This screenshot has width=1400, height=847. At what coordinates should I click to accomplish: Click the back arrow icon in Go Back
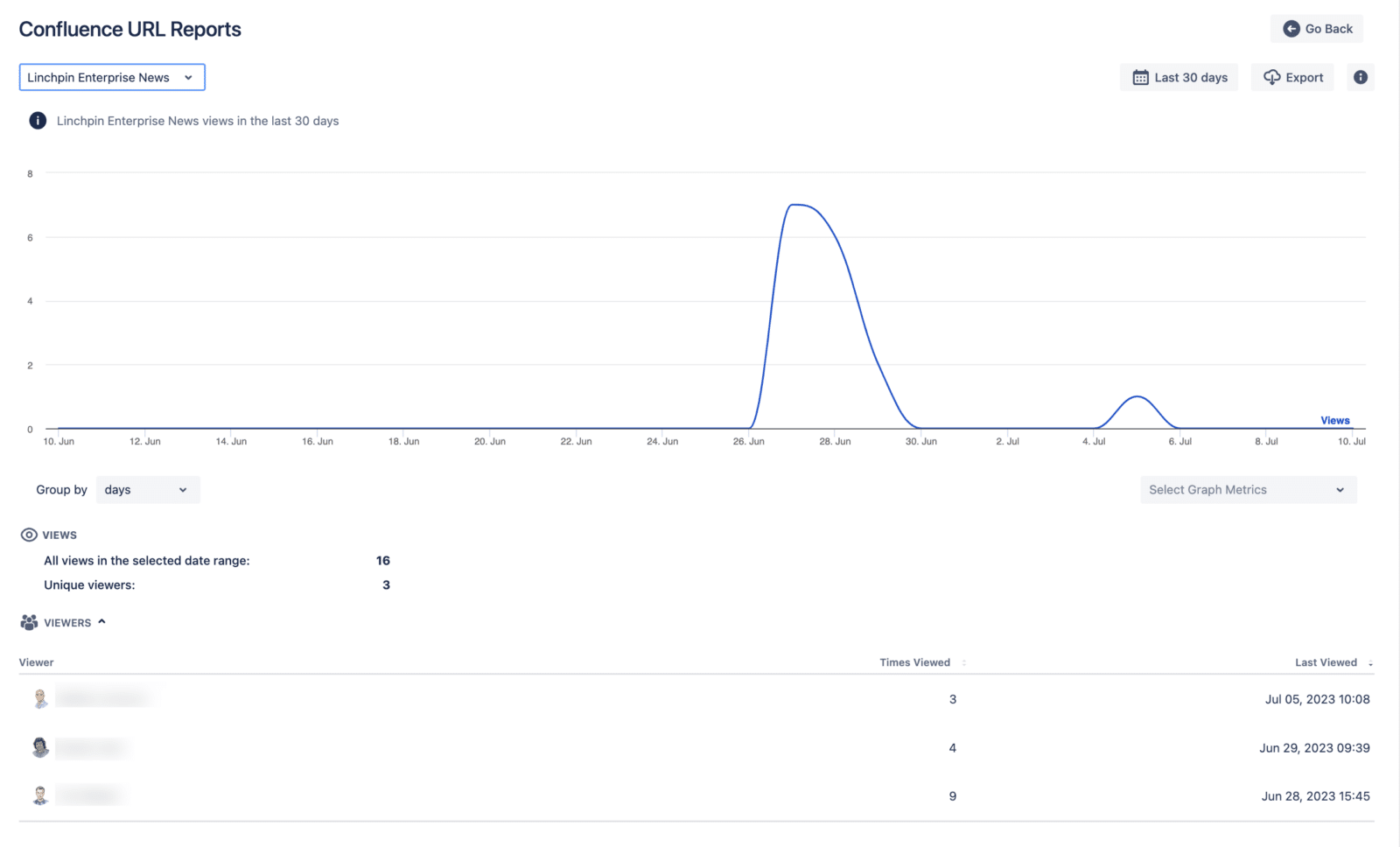pos(1290,28)
